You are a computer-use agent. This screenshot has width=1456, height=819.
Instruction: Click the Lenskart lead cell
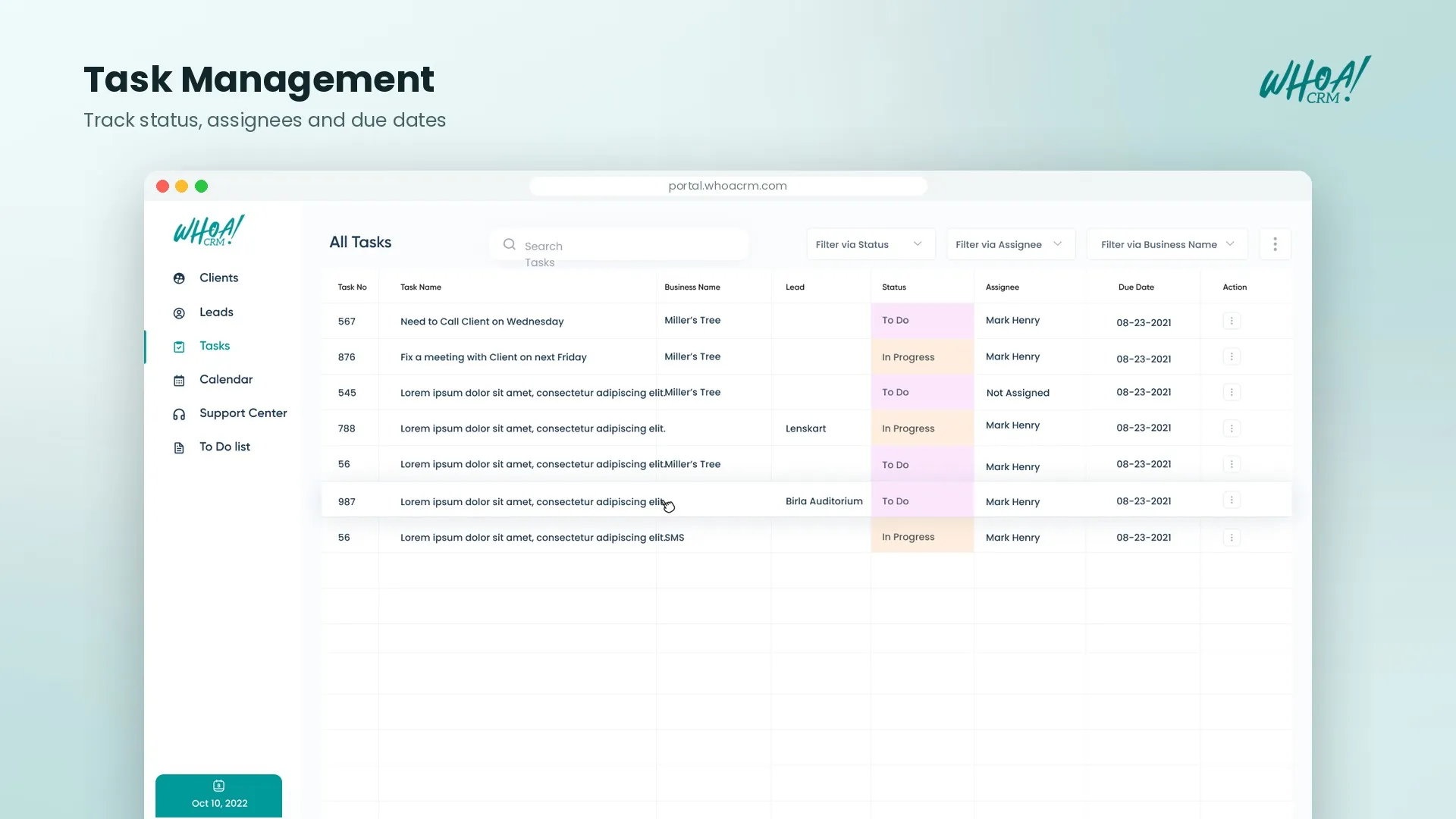[805, 428]
